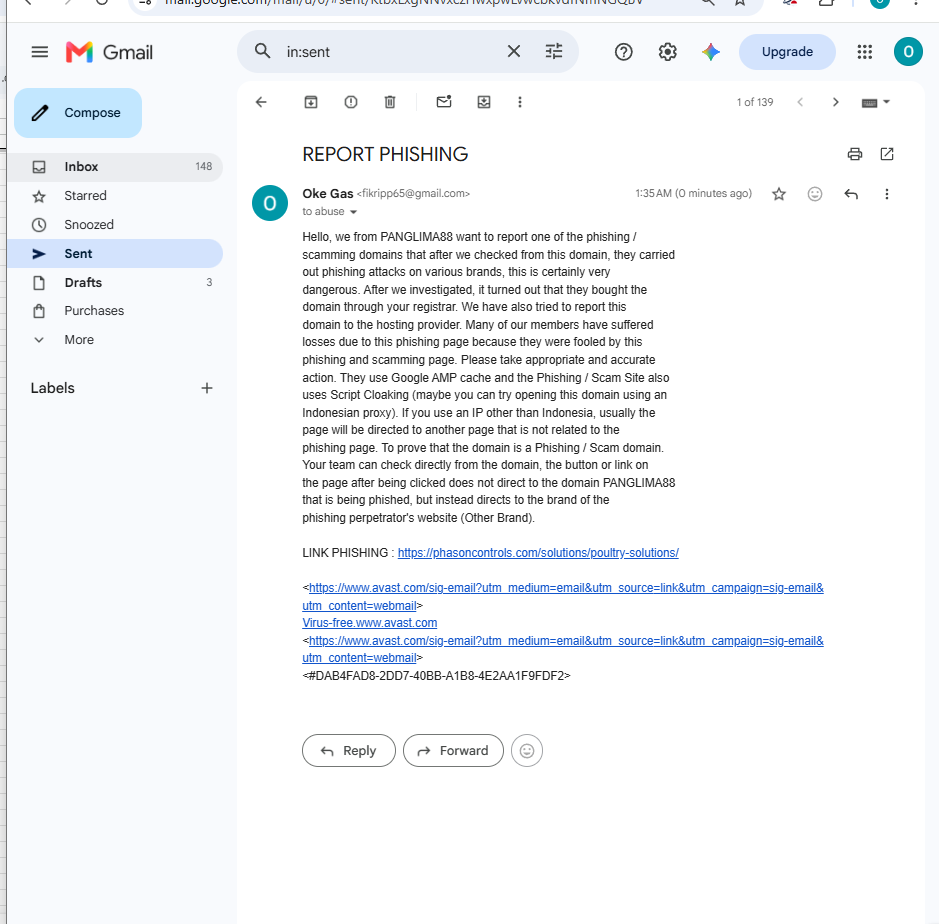Click the sender avatar for Oke Gas
The height and width of the screenshot is (924, 939).
270,203
